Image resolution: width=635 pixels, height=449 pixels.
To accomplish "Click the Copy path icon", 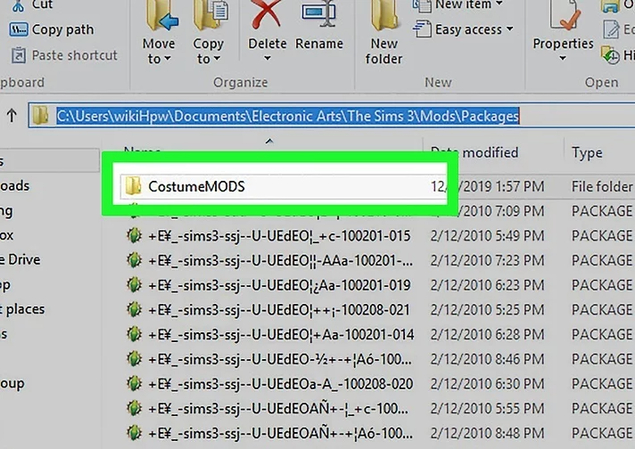I will [19, 30].
